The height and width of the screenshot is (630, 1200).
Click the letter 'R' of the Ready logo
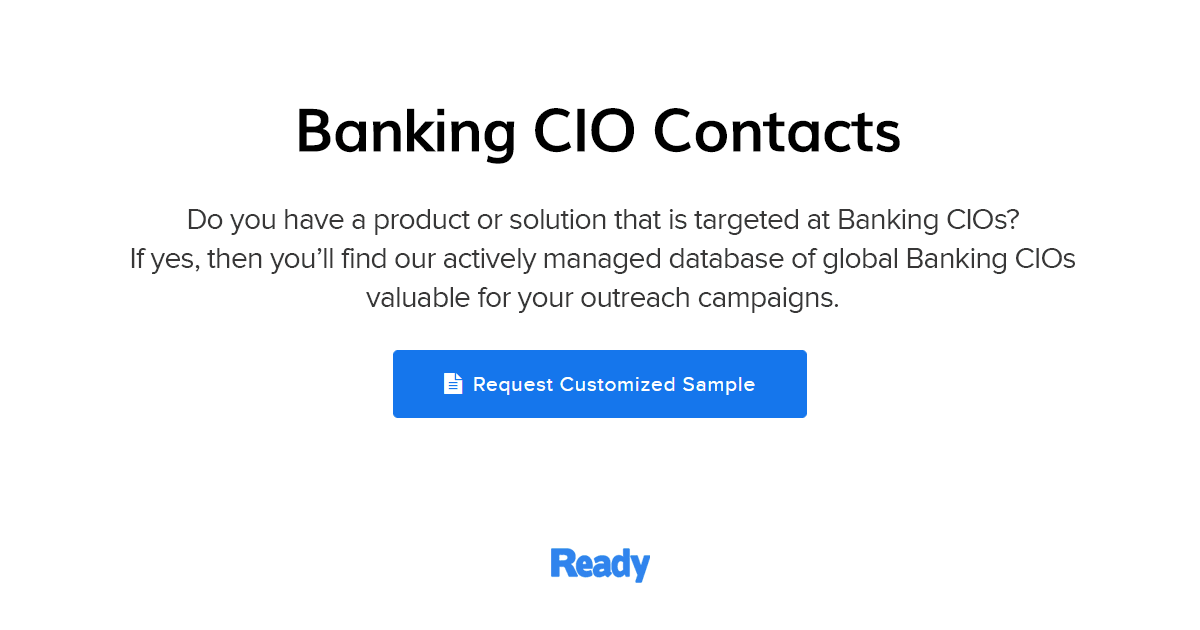pos(563,564)
